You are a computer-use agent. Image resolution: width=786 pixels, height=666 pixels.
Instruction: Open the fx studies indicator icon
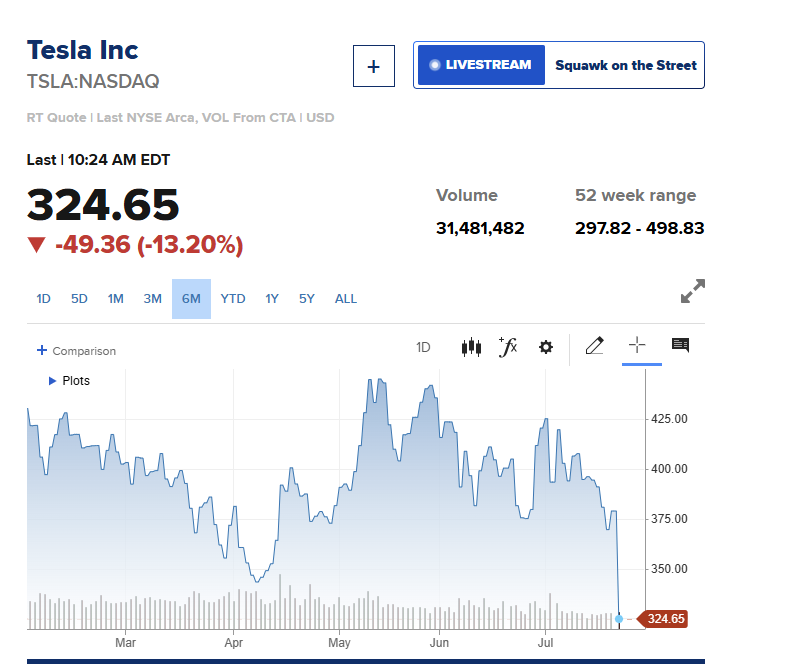coord(508,347)
